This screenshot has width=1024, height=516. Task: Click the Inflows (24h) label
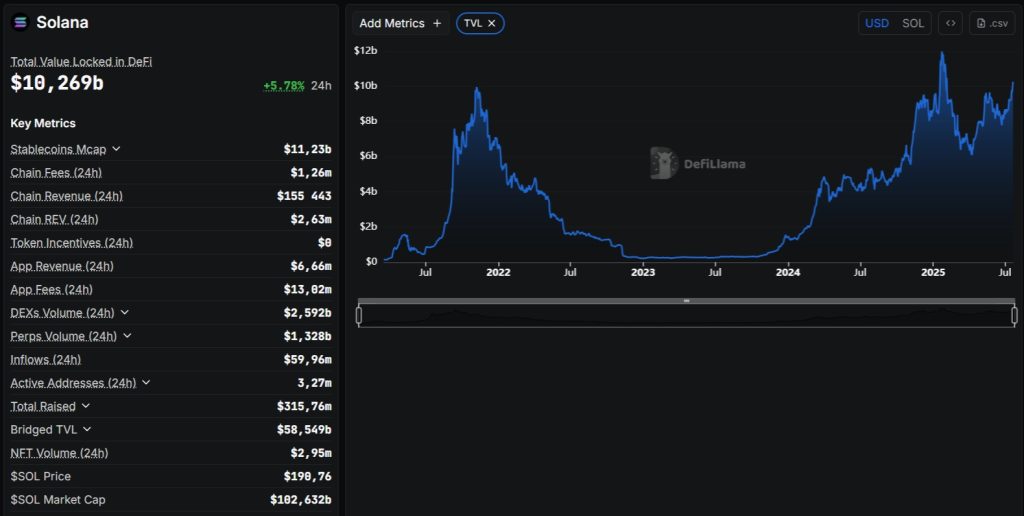[x=46, y=359]
